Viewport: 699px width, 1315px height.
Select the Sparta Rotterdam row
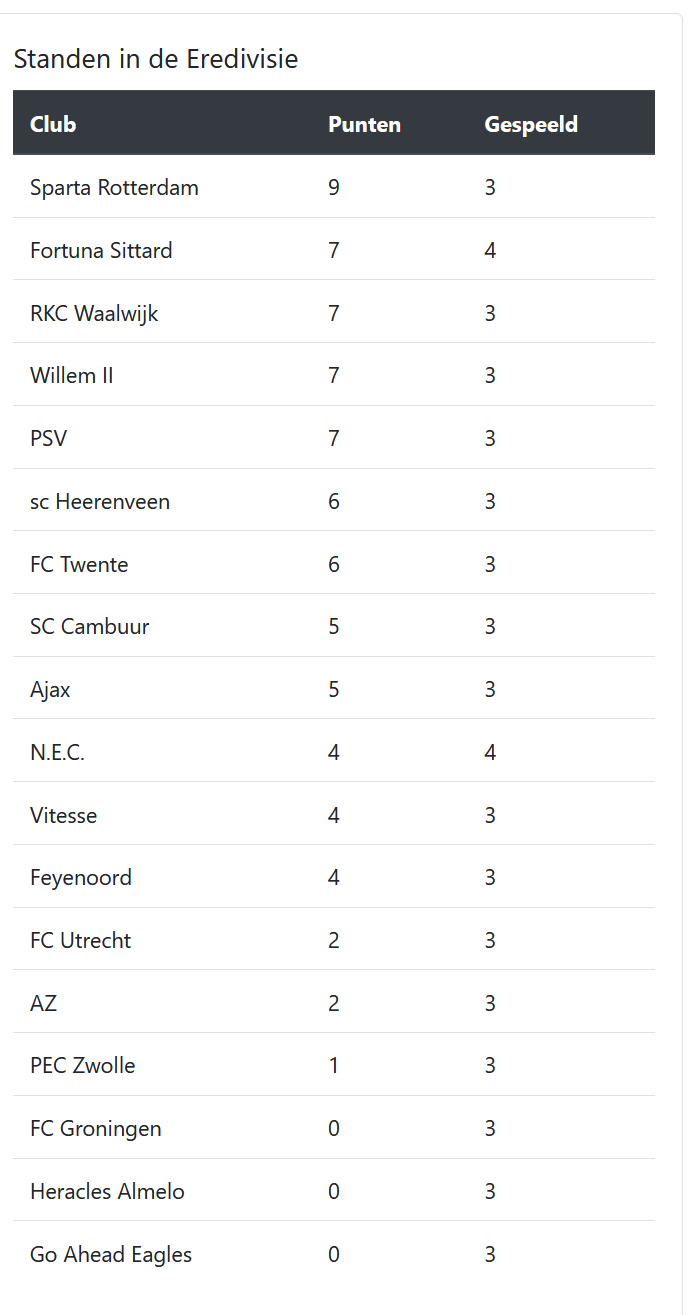[334, 187]
